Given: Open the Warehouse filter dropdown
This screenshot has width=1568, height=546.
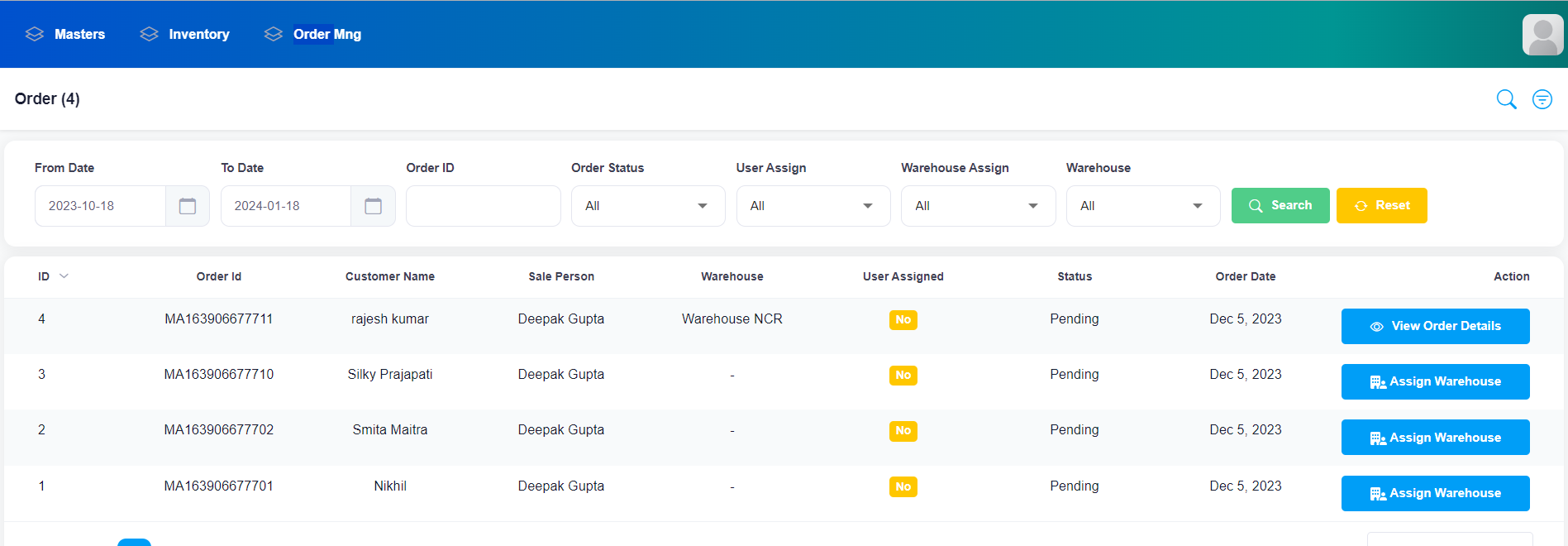Looking at the screenshot, I should pos(1142,206).
